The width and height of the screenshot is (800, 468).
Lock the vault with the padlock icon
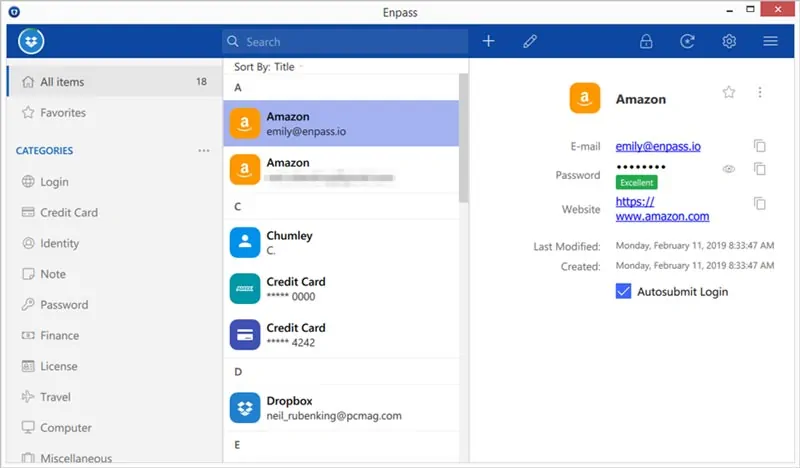646,41
